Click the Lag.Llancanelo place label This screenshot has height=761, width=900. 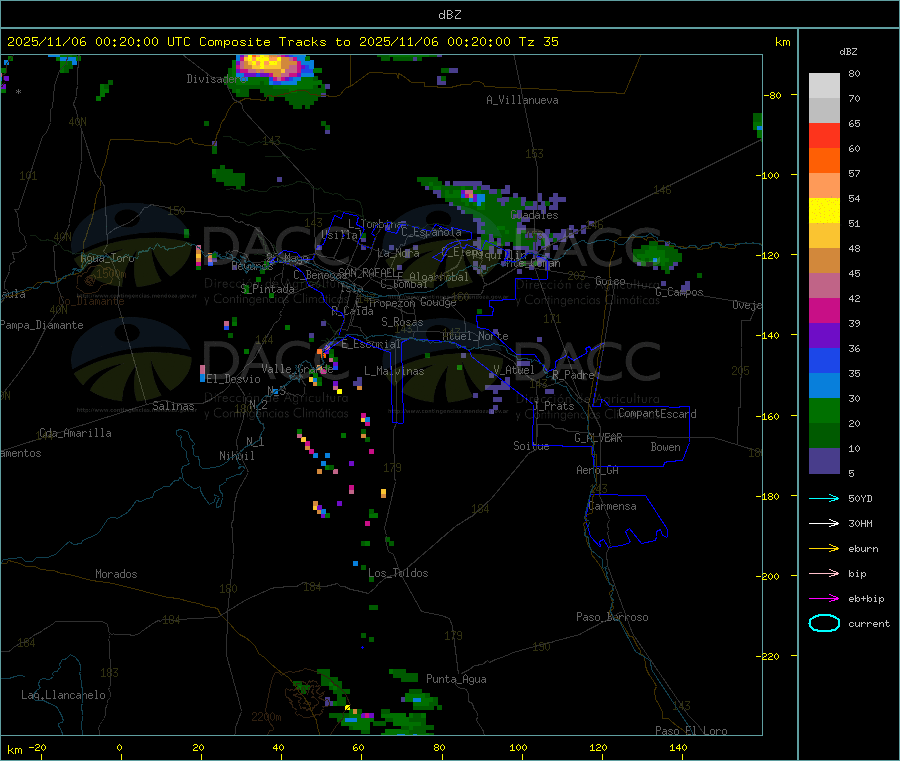(x=63, y=695)
